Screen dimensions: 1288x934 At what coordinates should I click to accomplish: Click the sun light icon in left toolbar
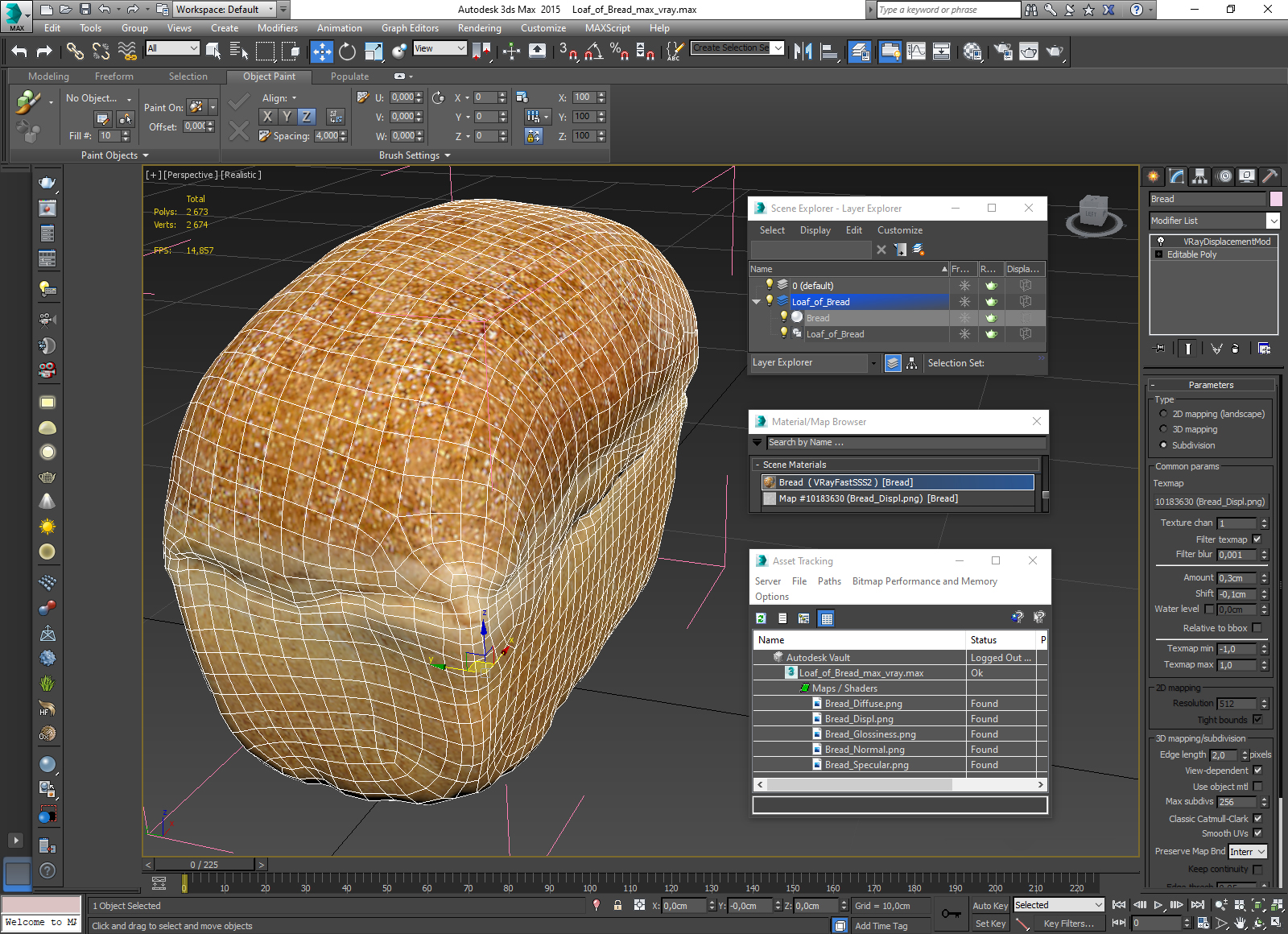point(47,527)
